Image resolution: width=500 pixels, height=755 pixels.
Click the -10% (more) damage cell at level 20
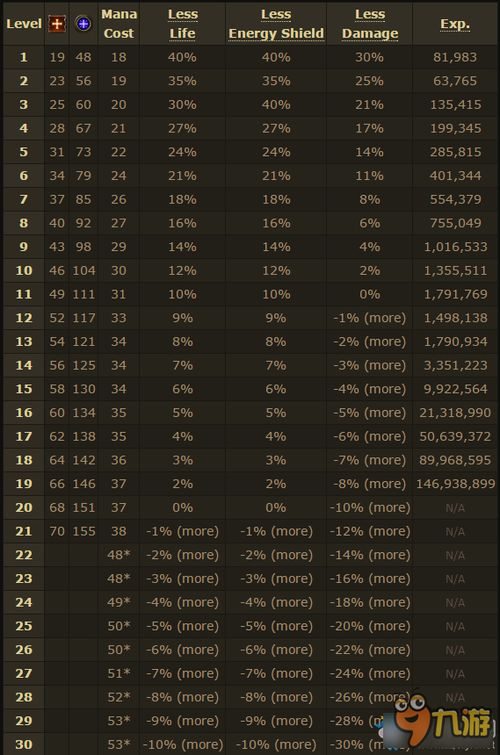click(369, 508)
